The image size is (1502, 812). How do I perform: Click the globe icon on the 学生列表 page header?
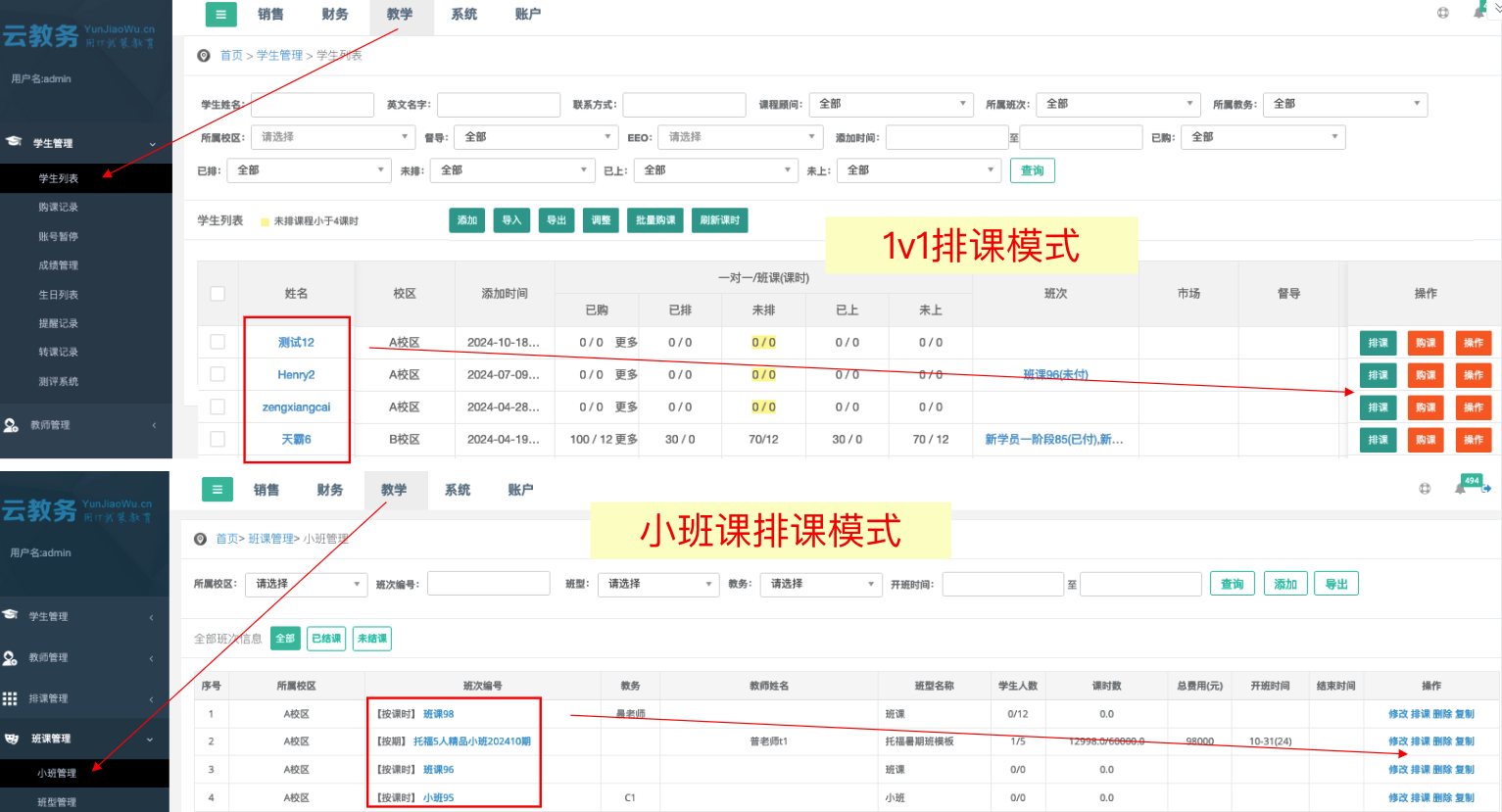(x=1443, y=13)
